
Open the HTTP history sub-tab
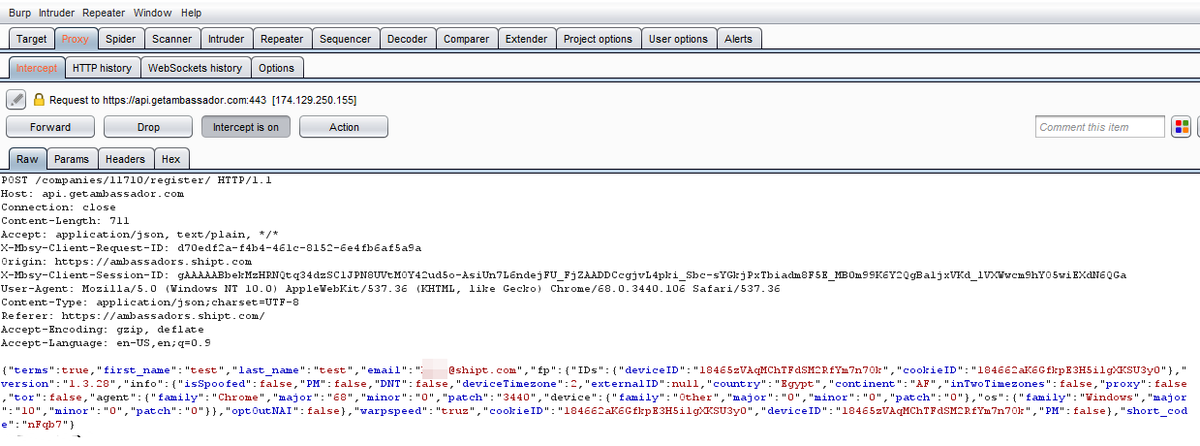(x=102, y=68)
